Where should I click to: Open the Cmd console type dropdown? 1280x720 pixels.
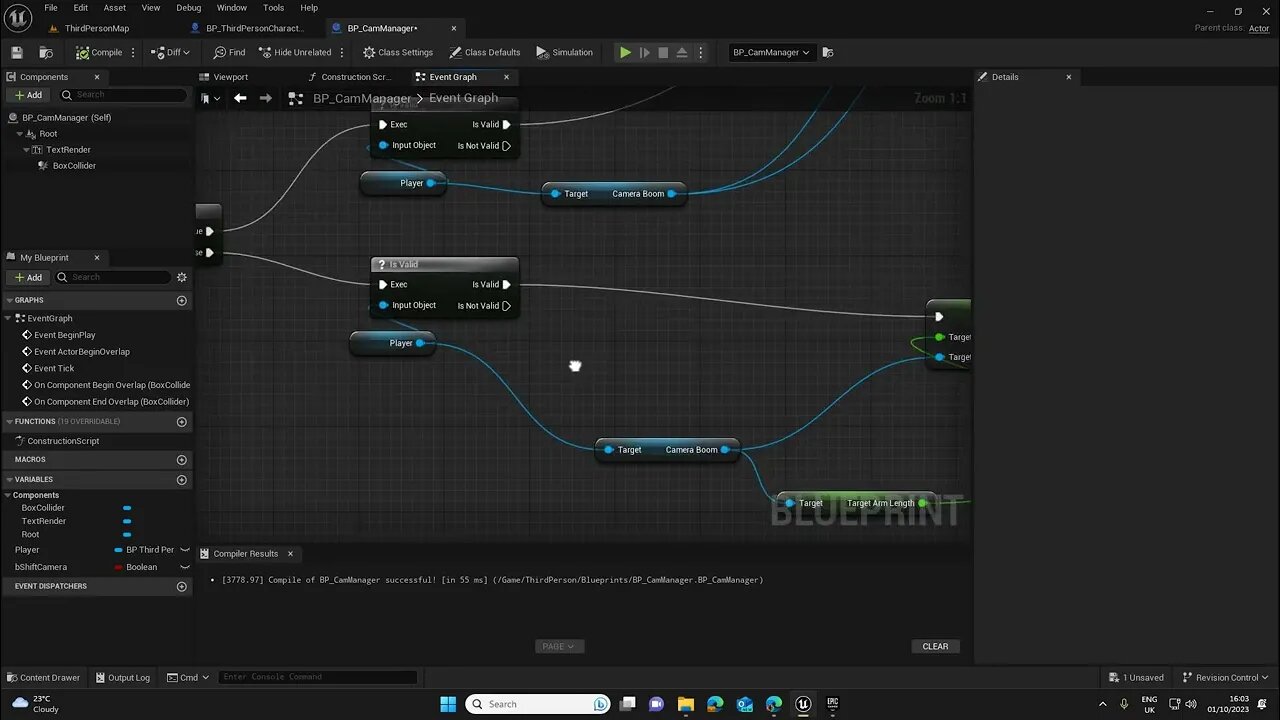(x=188, y=677)
